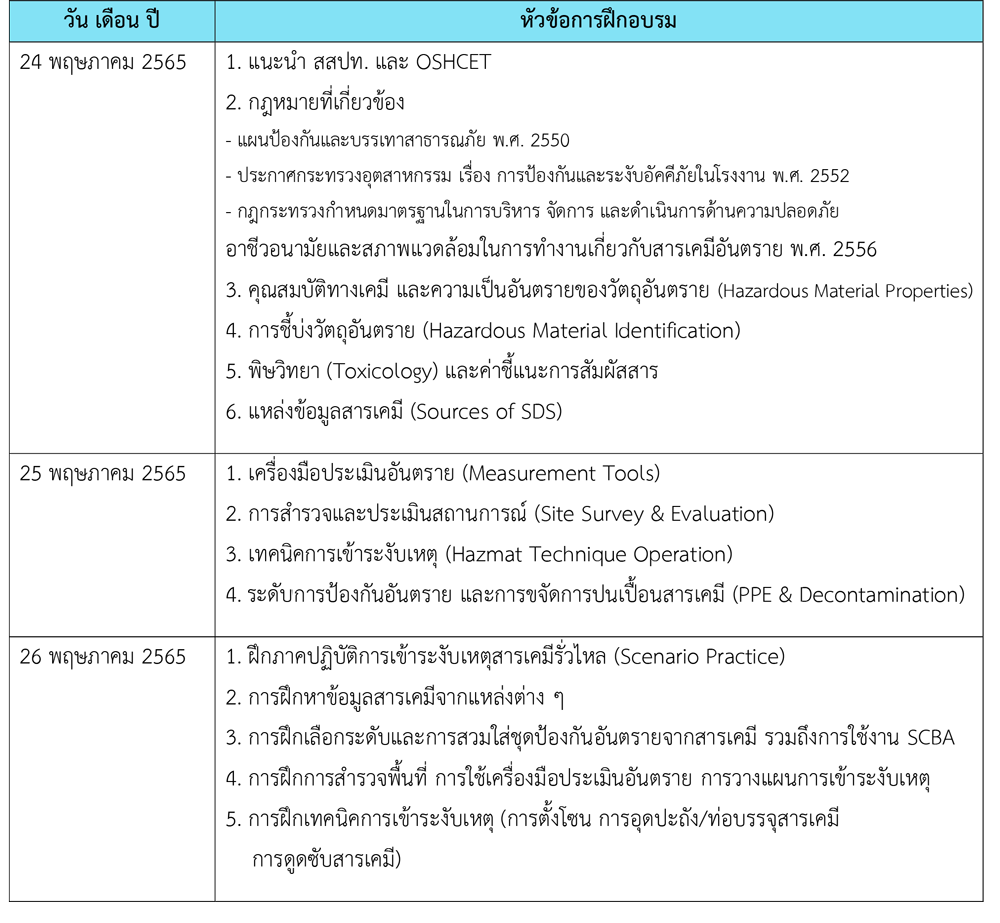Select the "หัวข้อการฝึกอบรม" column header
The height and width of the screenshot is (923, 1000).
598,21
